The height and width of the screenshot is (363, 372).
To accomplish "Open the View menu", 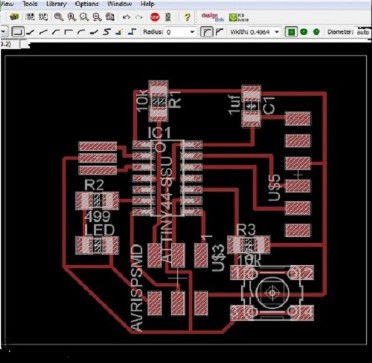I will click(6, 4).
